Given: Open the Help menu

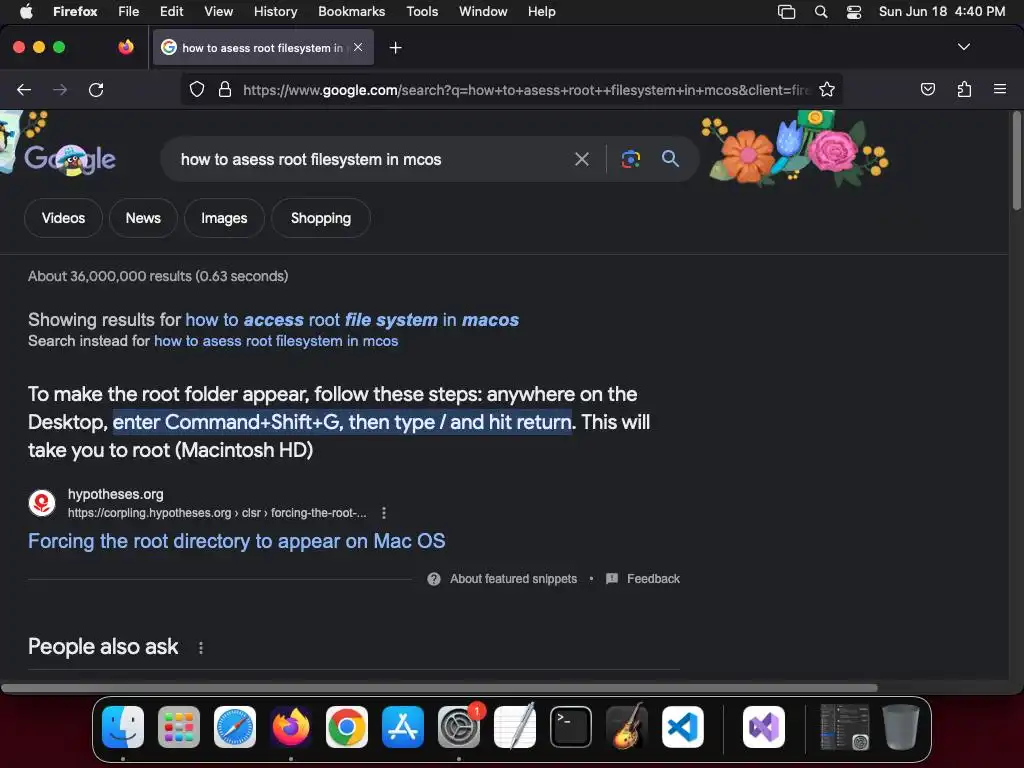Looking at the screenshot, I should [x=541, y=12].
